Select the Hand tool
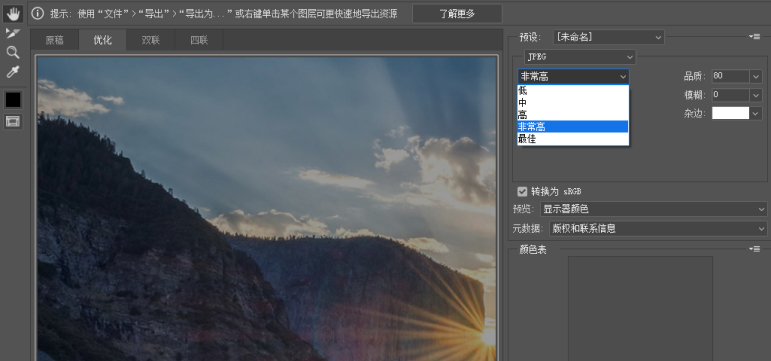This screenshot has width=771, height=361. click(x=13, y=14)
